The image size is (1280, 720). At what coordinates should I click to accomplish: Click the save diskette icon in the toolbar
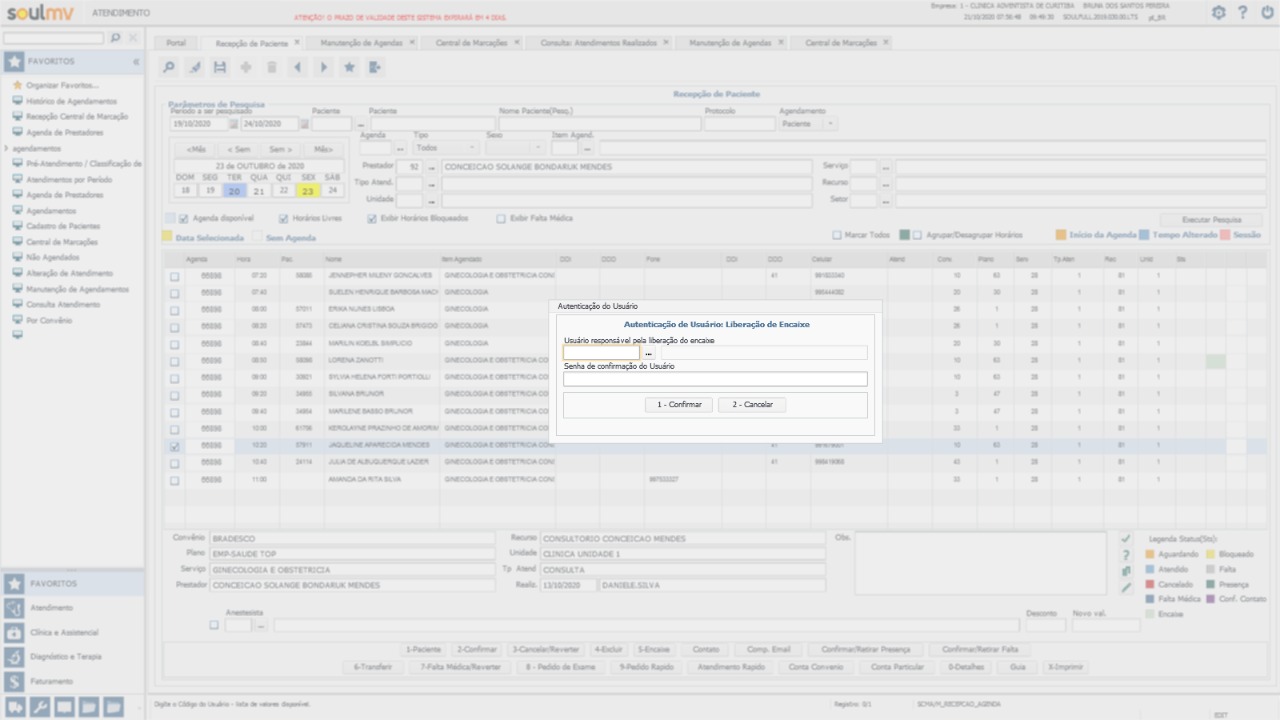(220, 67)
